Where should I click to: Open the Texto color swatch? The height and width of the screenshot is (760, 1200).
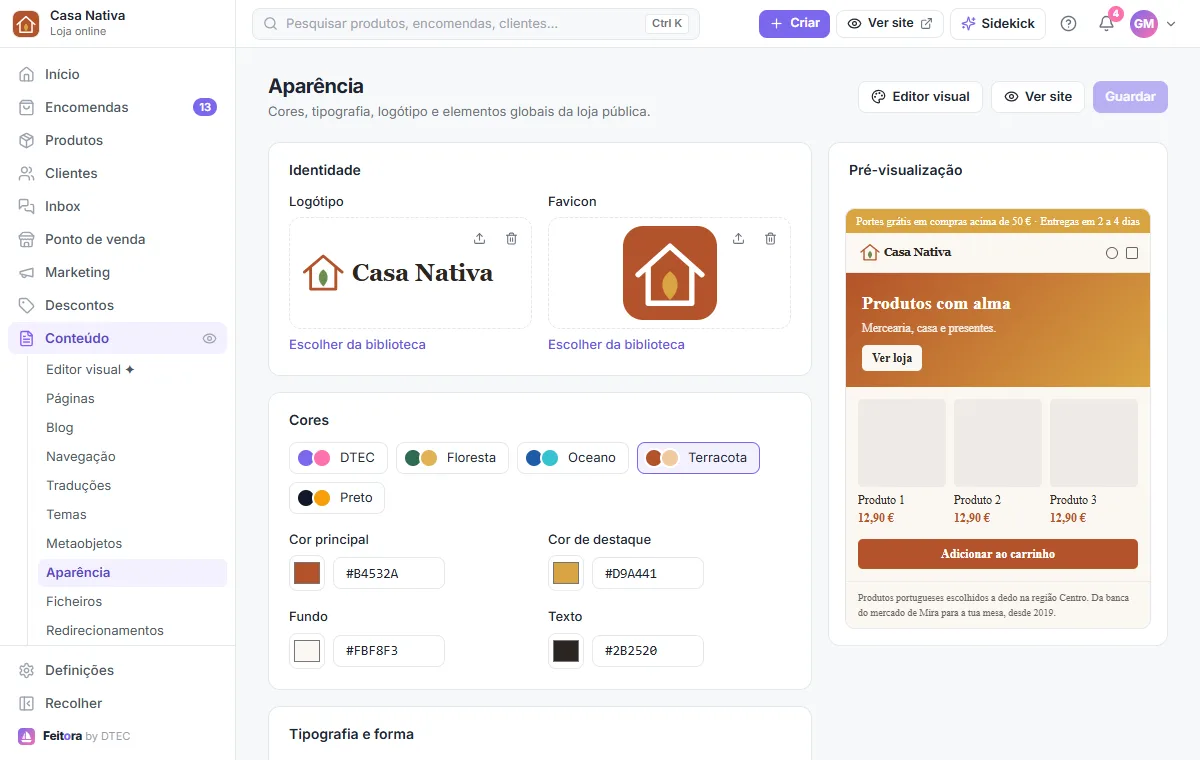coord(566,650)
